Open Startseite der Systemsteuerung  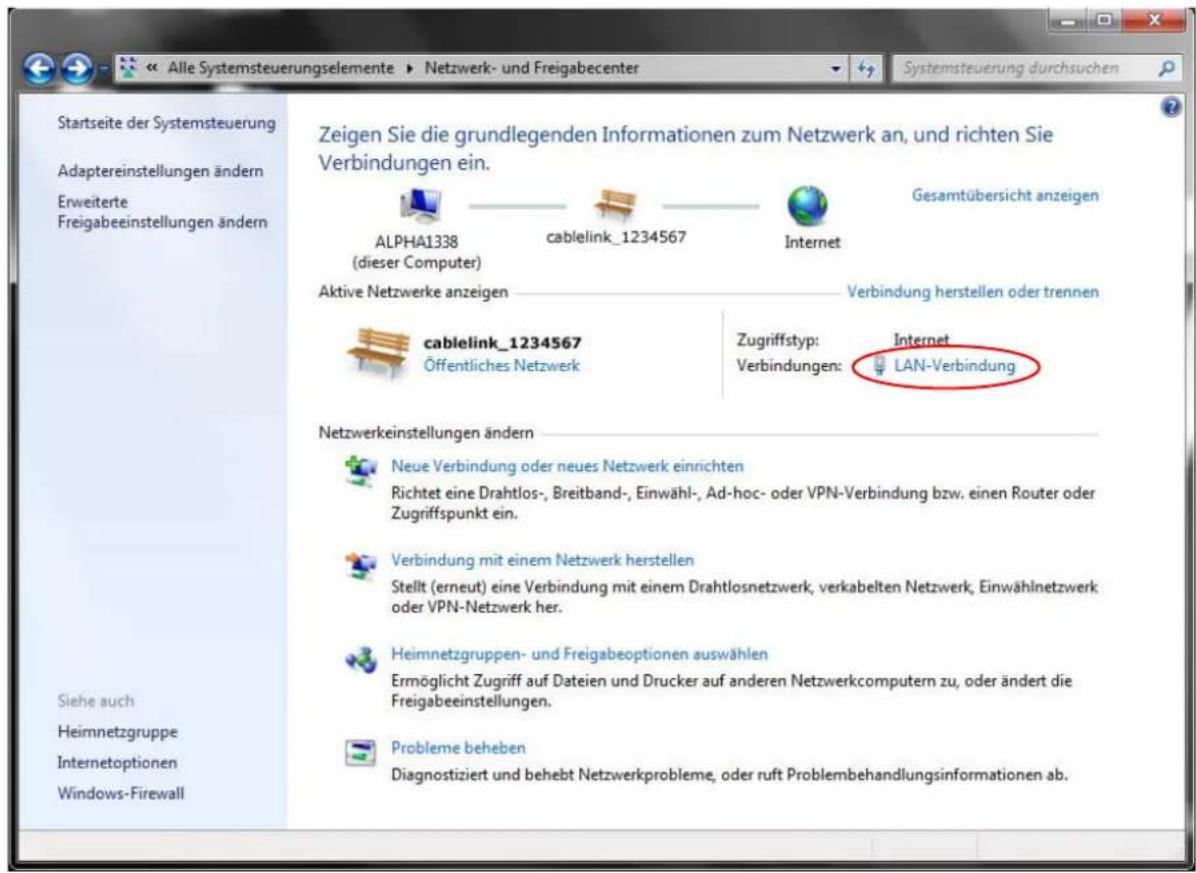(167, 123)
